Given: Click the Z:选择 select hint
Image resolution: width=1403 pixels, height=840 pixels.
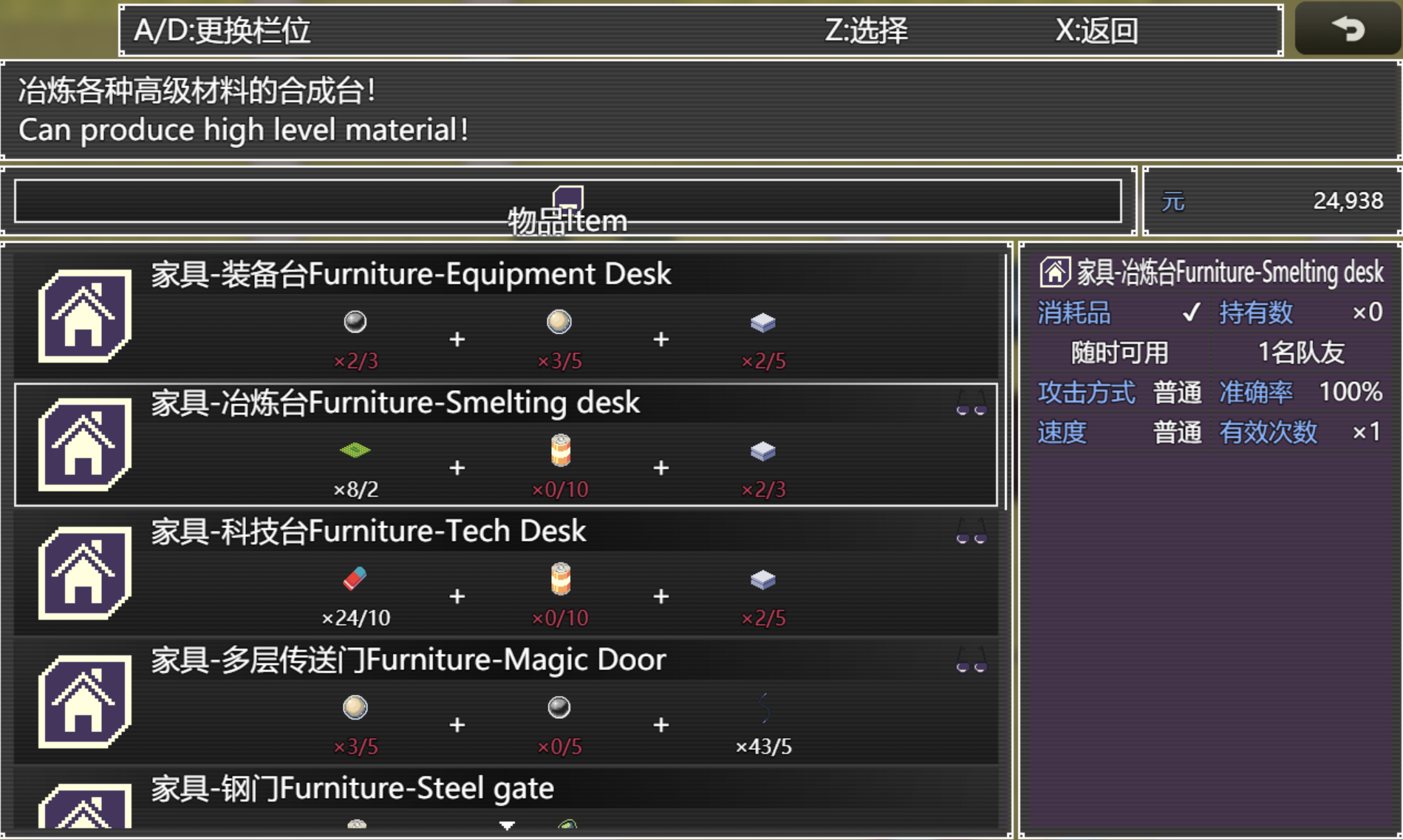Looking at the screenshot, I should pyautogui.click(x=866, y=30).
